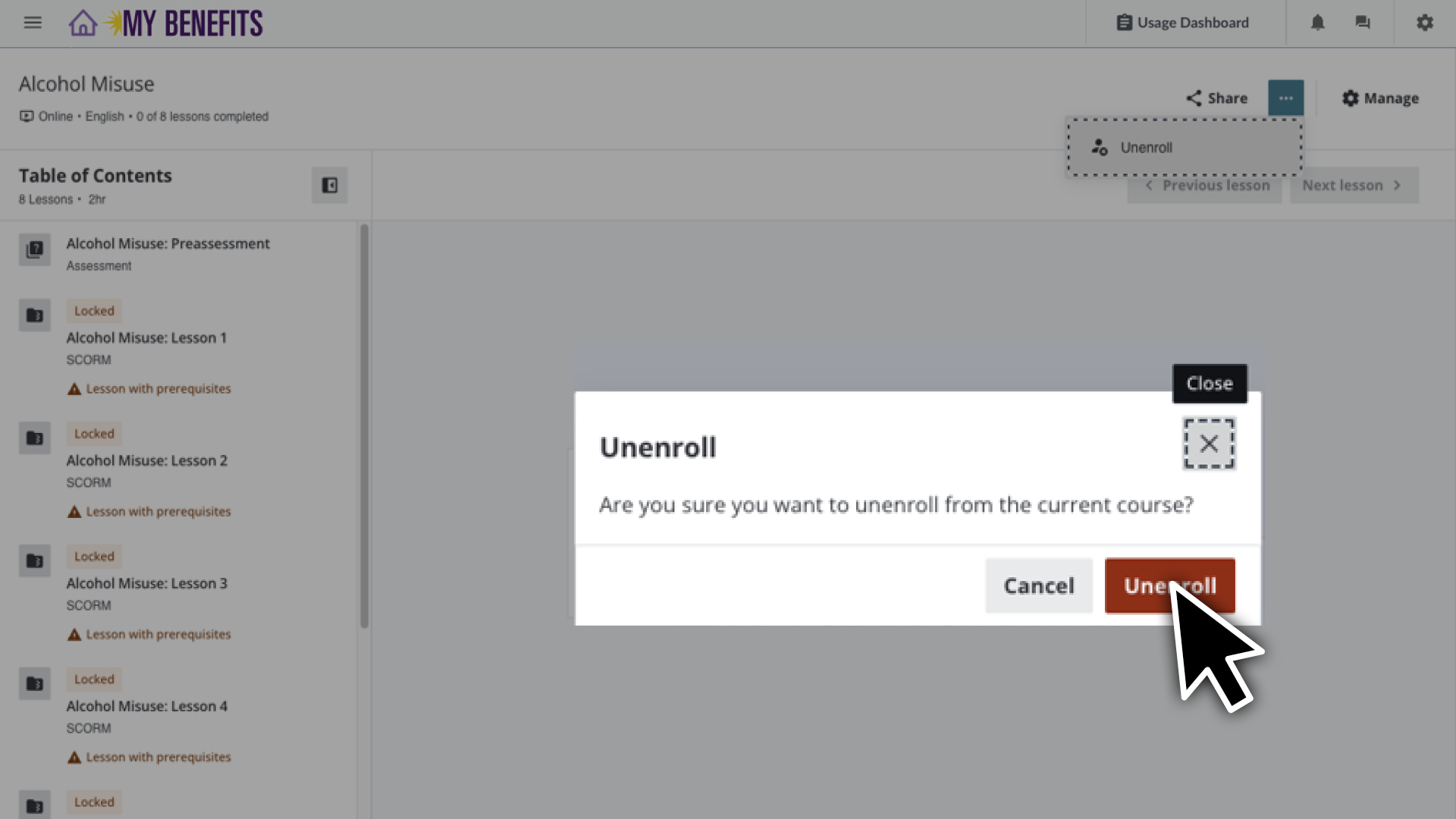Click the Table of Contents scrollbar
The height and width of the screenshot is (819, 1456).
click(364, 425)
